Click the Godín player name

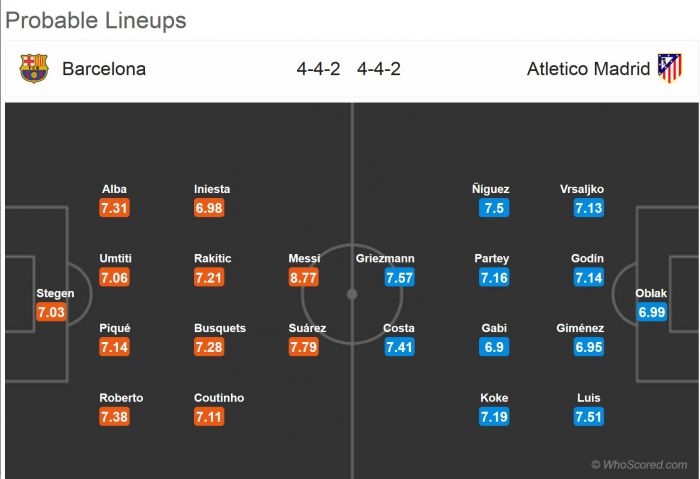587,258
